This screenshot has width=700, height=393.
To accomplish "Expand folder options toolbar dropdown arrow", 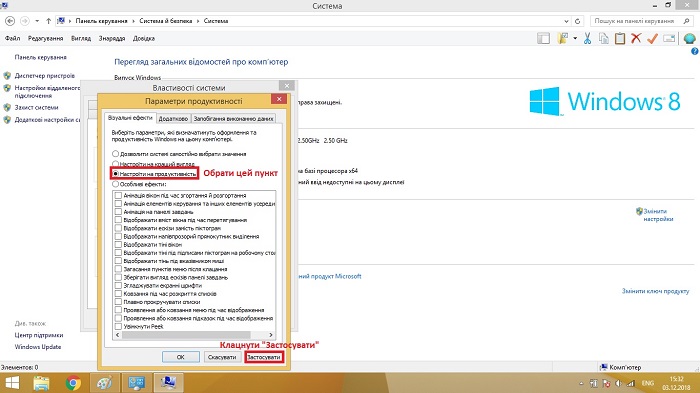I will pos(575,38).
